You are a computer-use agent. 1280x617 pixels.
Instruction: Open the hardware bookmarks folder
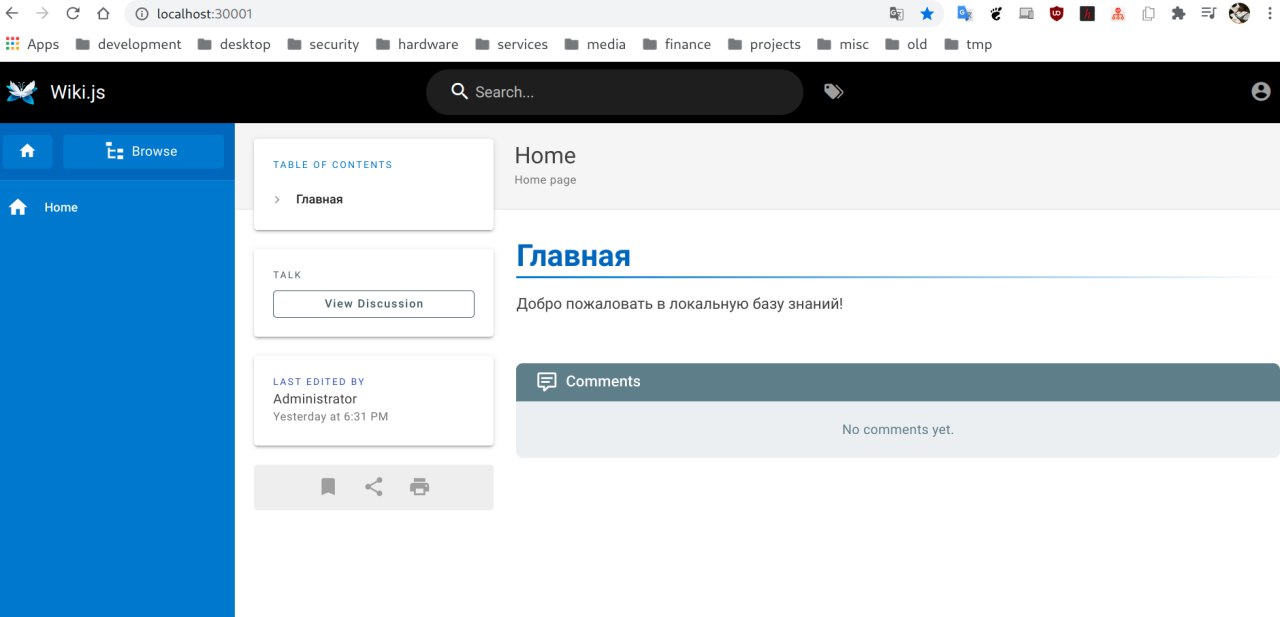417,44
